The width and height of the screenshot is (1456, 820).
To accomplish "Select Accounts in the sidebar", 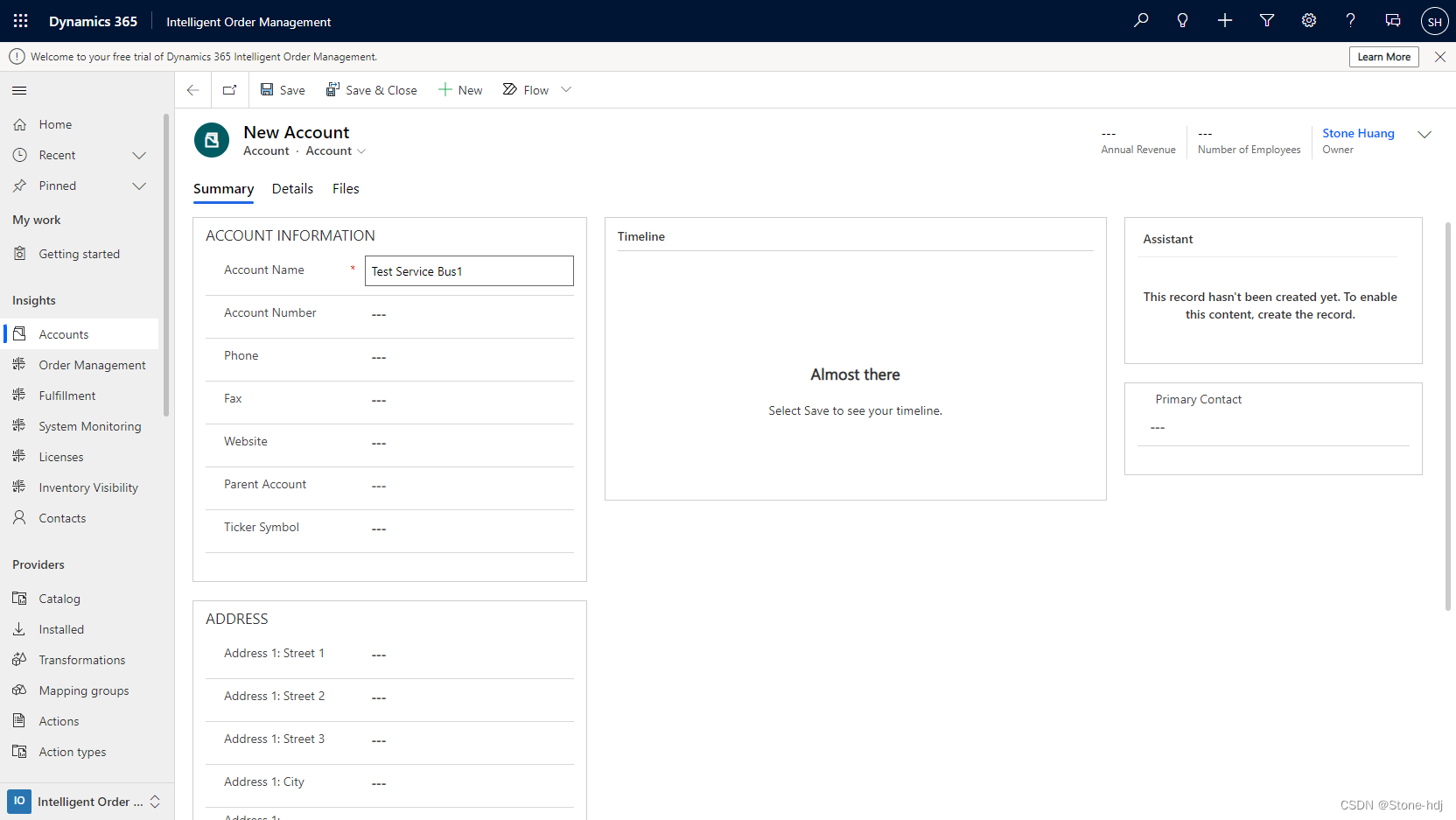I will (80, 334).
